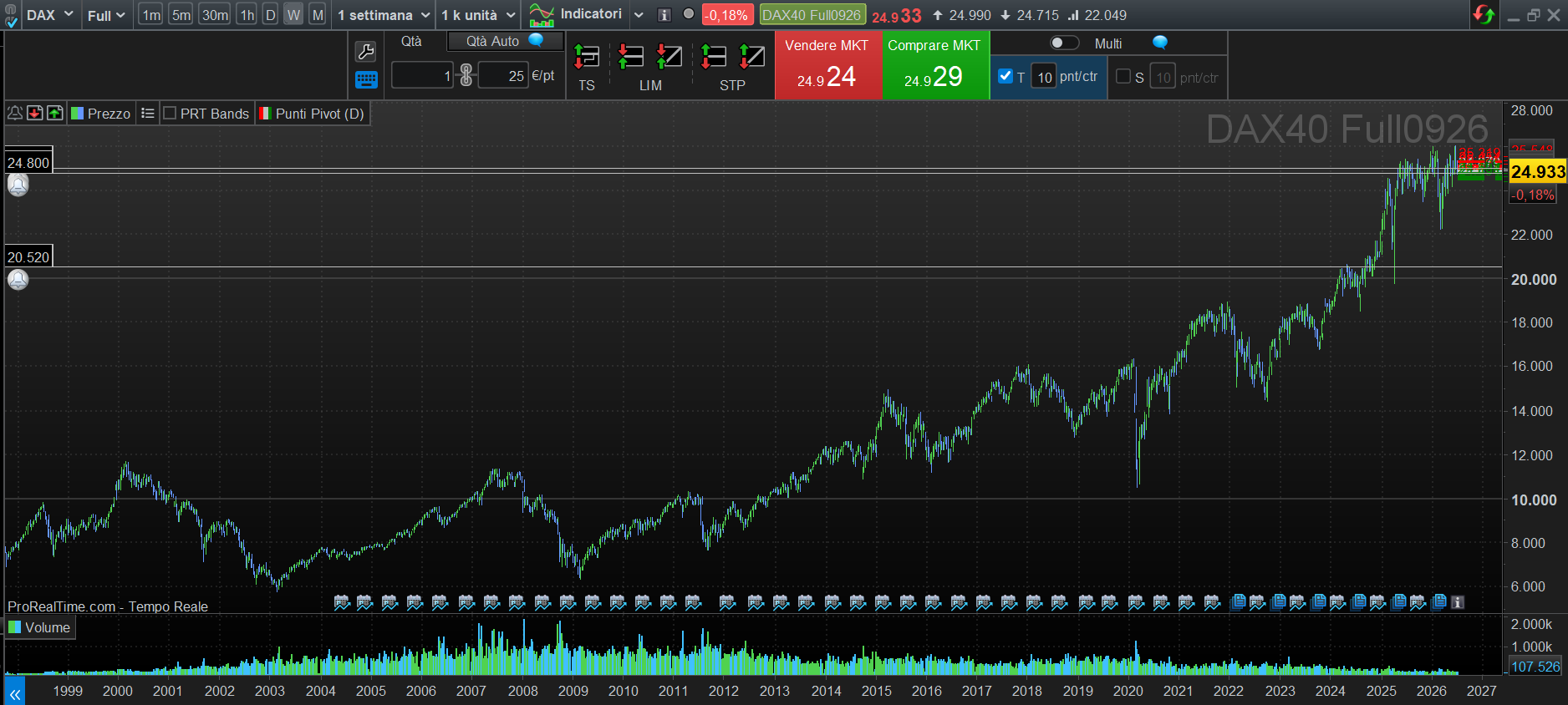Select the TS trailing stop order icon
Image resolution: width=1568 pixels, height=705 pixels.
pyautogui.click(x=587, y=57)
